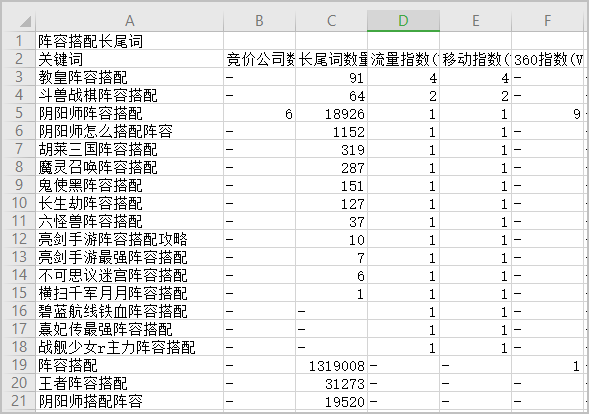Select cell 魔灵召唤阵容搭配
Viewport: 589px width, 414px height.
(x=130, y=167)
